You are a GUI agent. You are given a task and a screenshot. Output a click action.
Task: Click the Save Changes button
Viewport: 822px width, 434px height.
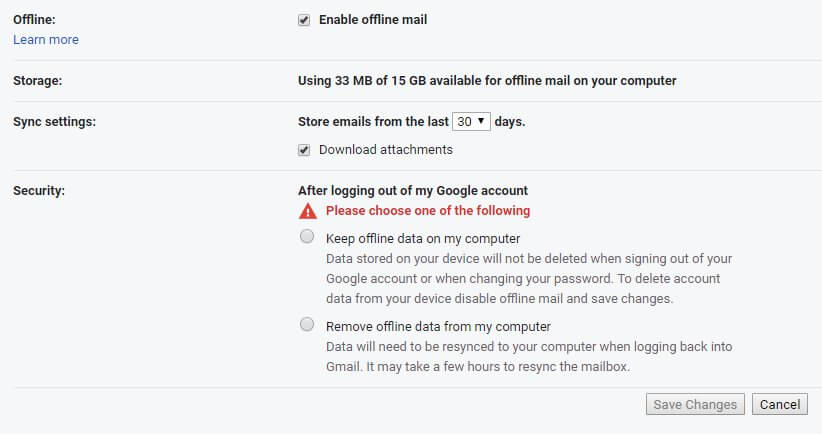click(695, 405)
